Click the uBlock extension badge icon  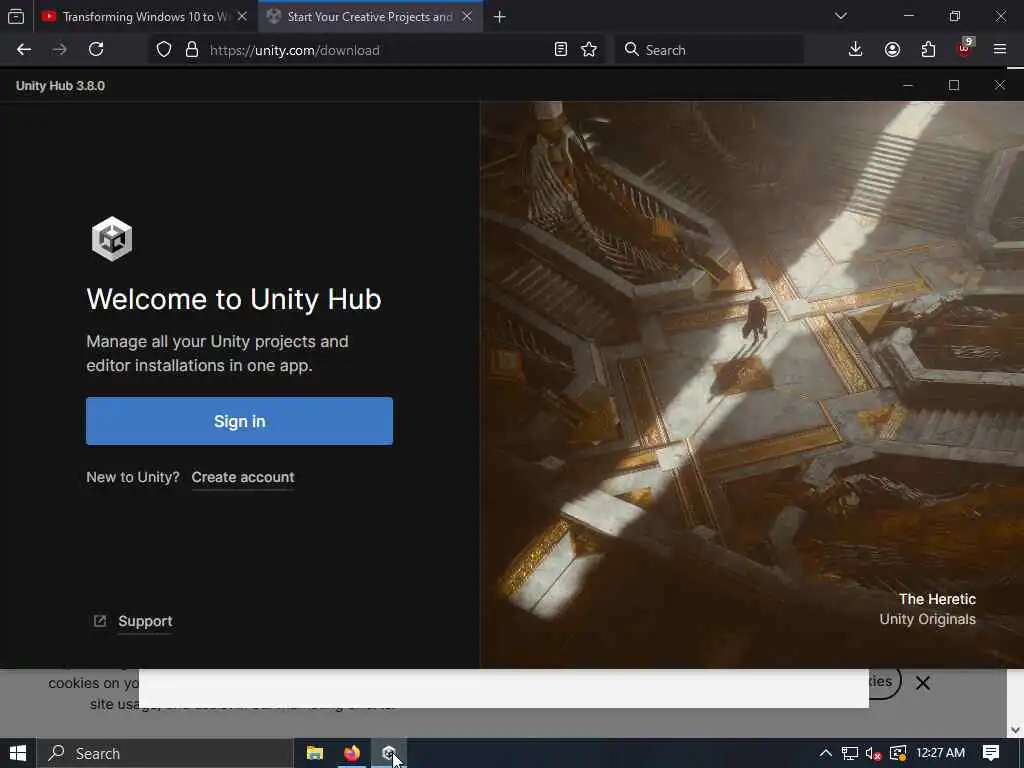tap(965, 49)
